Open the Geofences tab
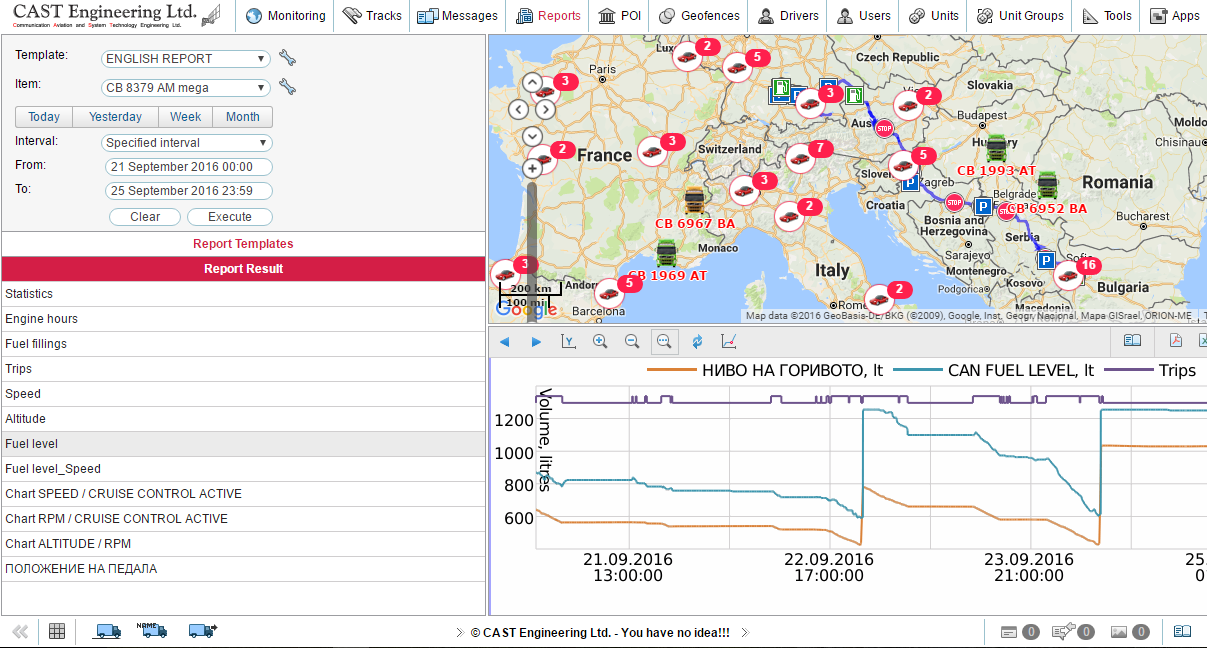The height and width of the screenshot is (648, 1207). coord(699,16)
